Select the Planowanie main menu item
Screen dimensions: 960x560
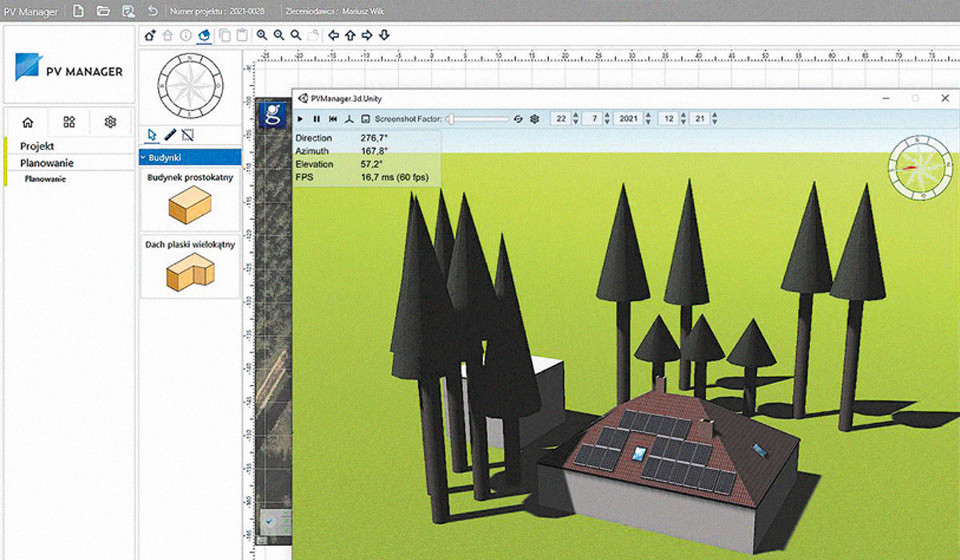pyautogui.click(x=47, y=163)
